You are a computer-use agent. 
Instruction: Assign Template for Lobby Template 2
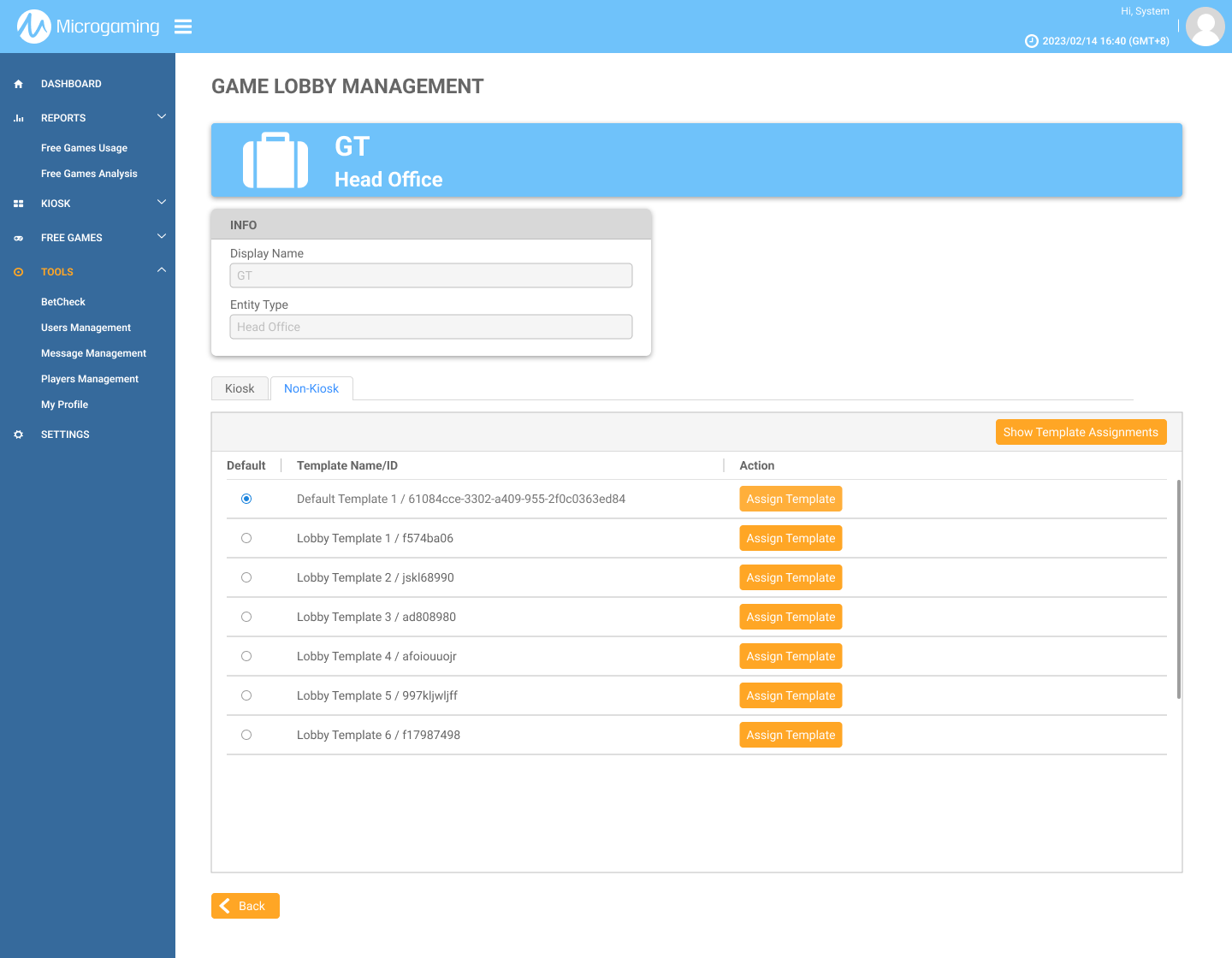pos(791,577)
